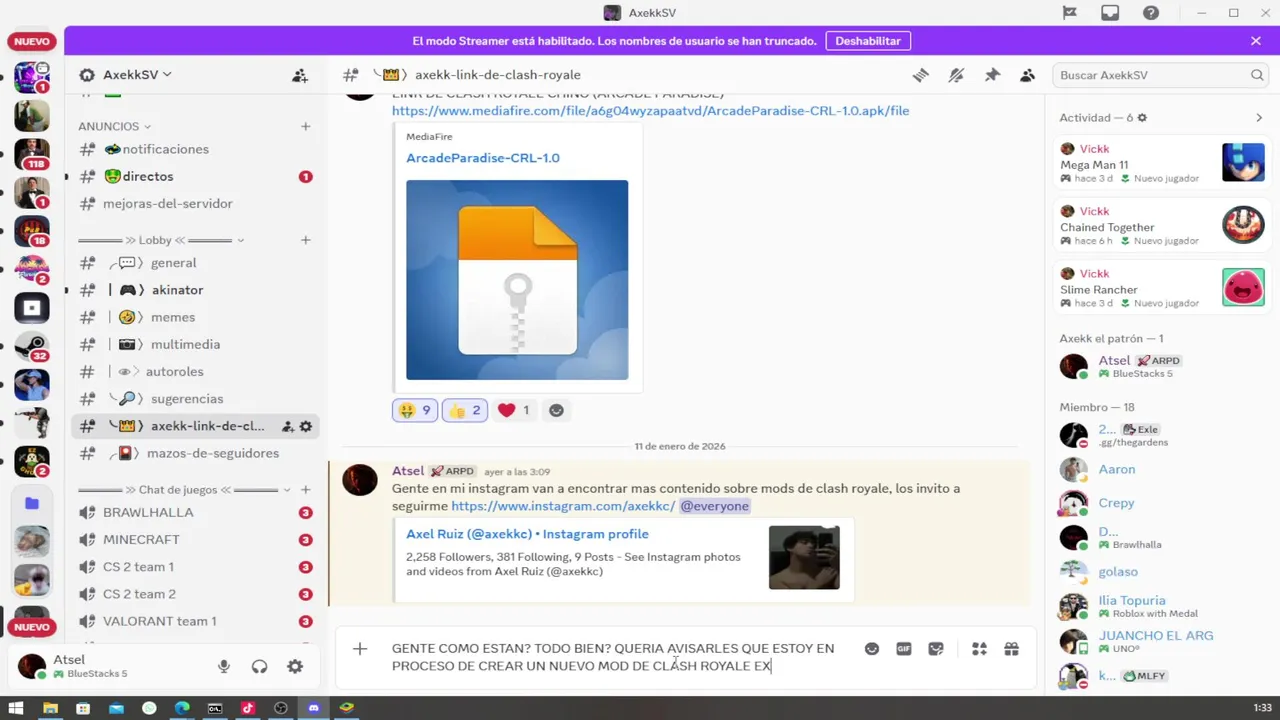This screenshot has height=720, width=1280.
Task: Toggle the thumbs-up reaction with 2
Action: pyautogui.click(x=464, y=410)
